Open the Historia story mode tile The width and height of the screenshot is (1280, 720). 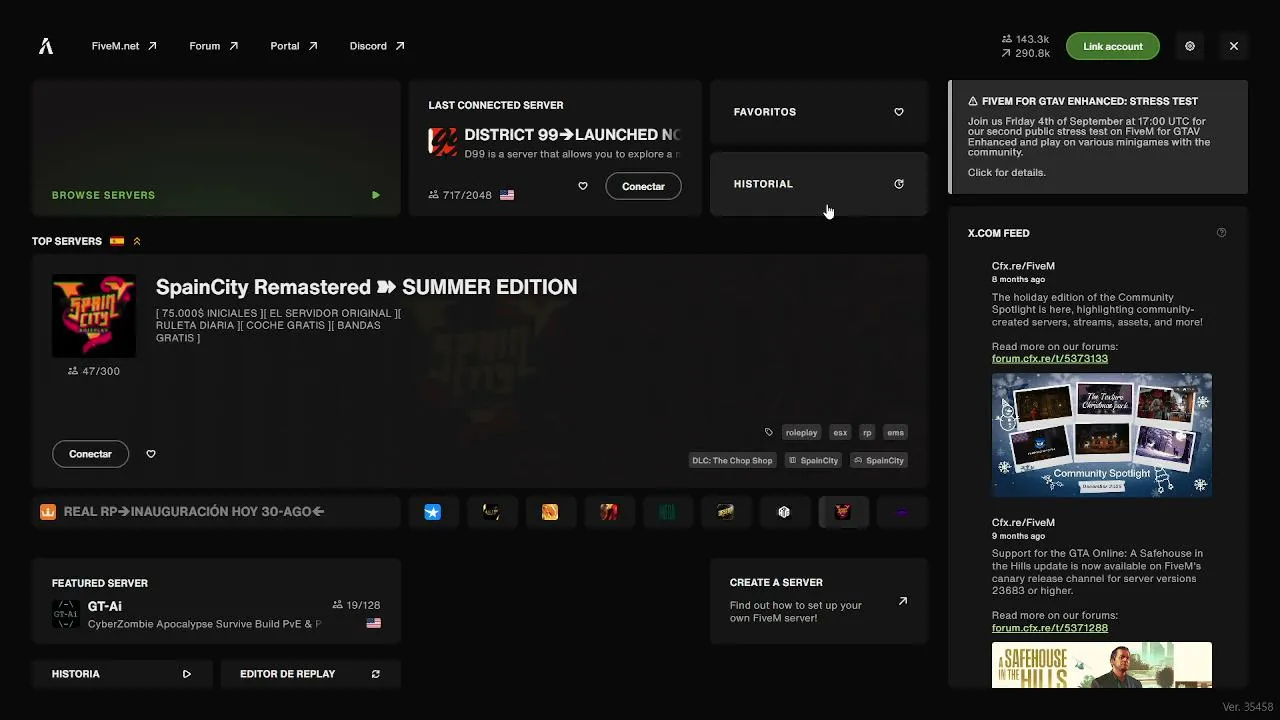coord(122,674)
